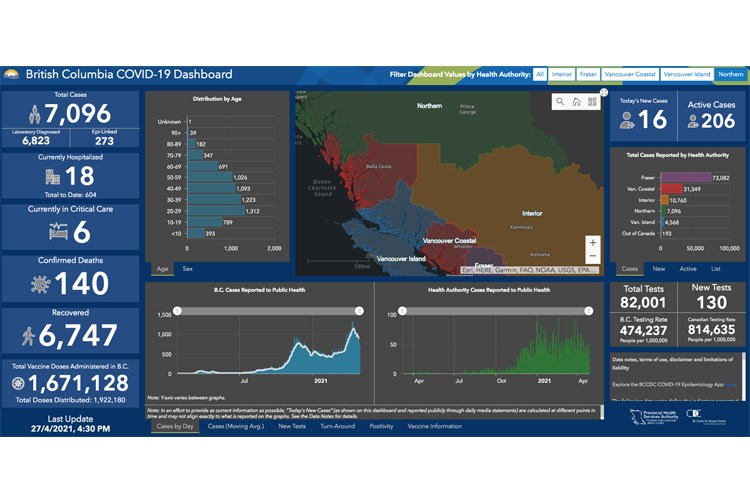Click the BC Centre for Disease Control logo
This screenshot has height=504, width=750.
[x=706, y=416]
